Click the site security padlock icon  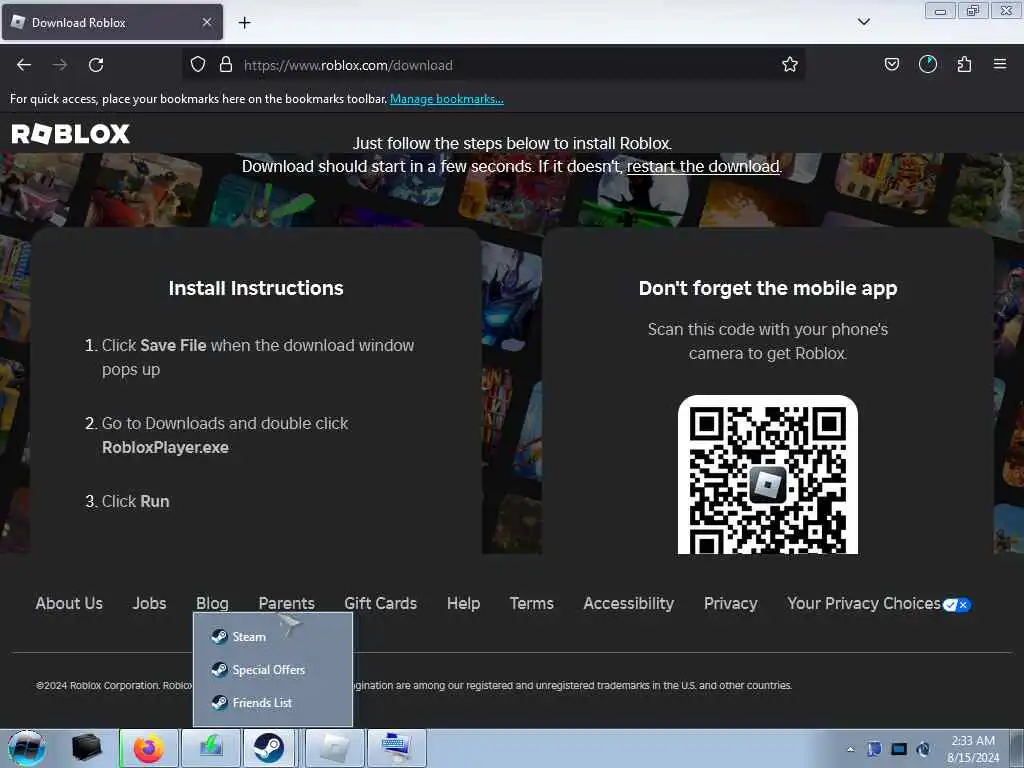coord(226,64)
